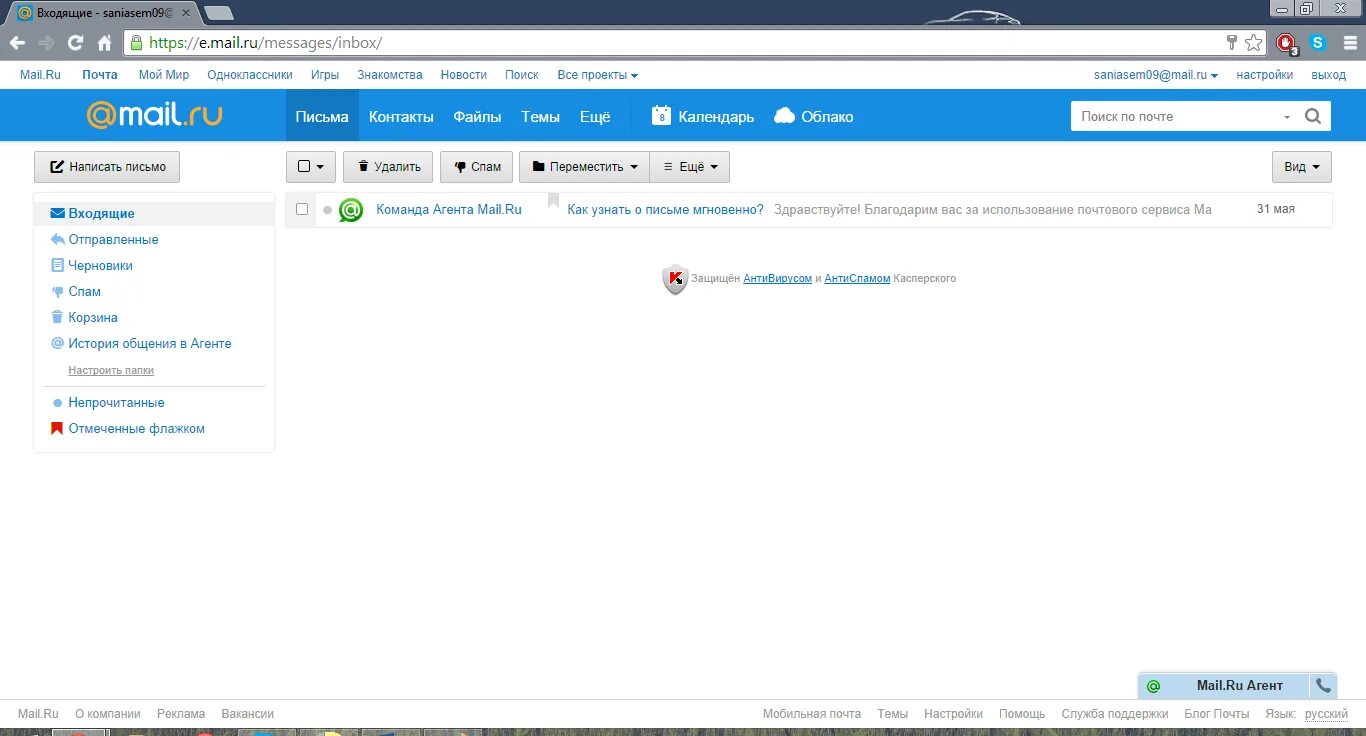
Task: Click the выход logout link
Action: tap(1328, 75)
